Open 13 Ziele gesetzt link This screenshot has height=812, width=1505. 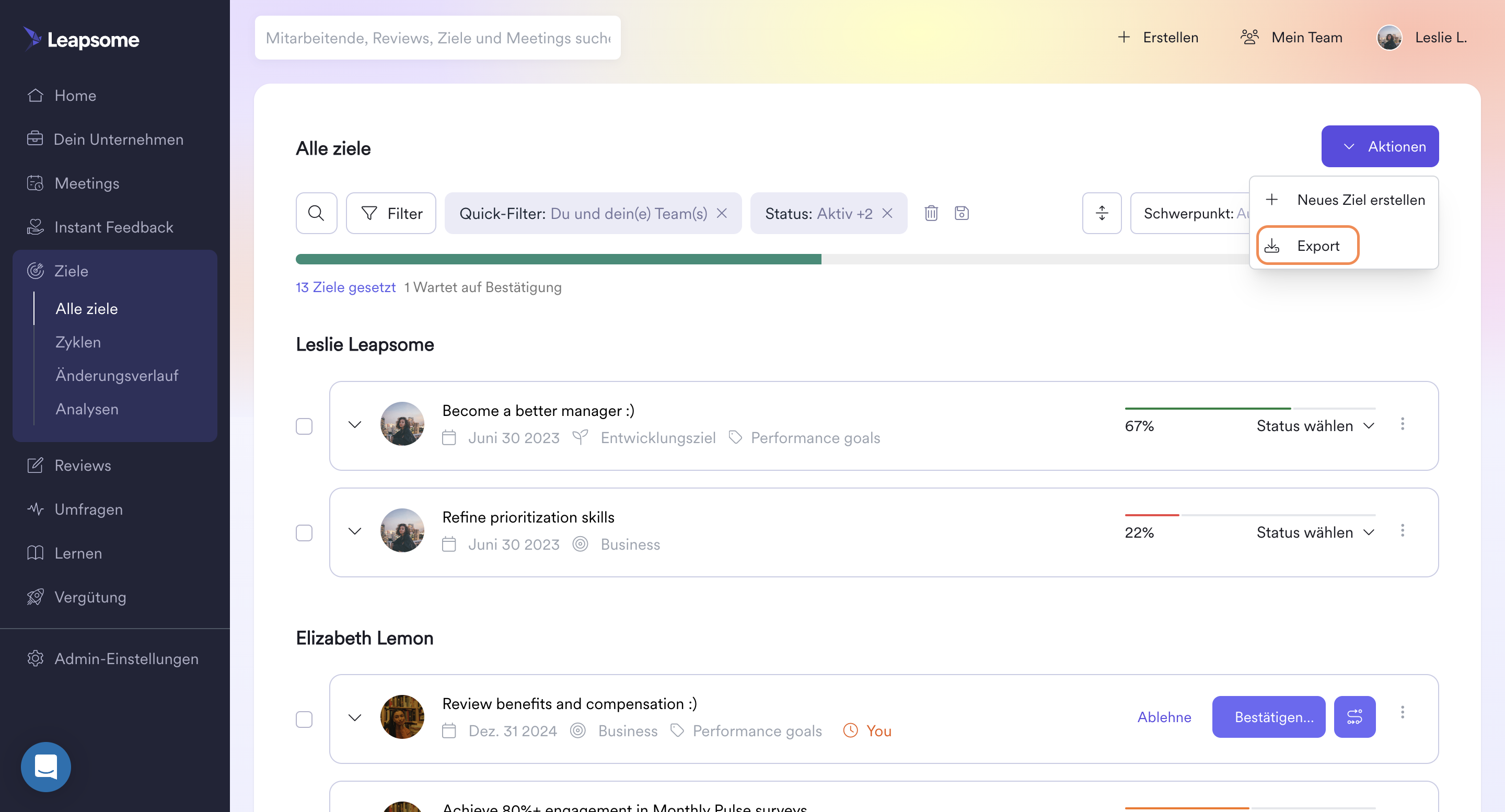(345, 287)
